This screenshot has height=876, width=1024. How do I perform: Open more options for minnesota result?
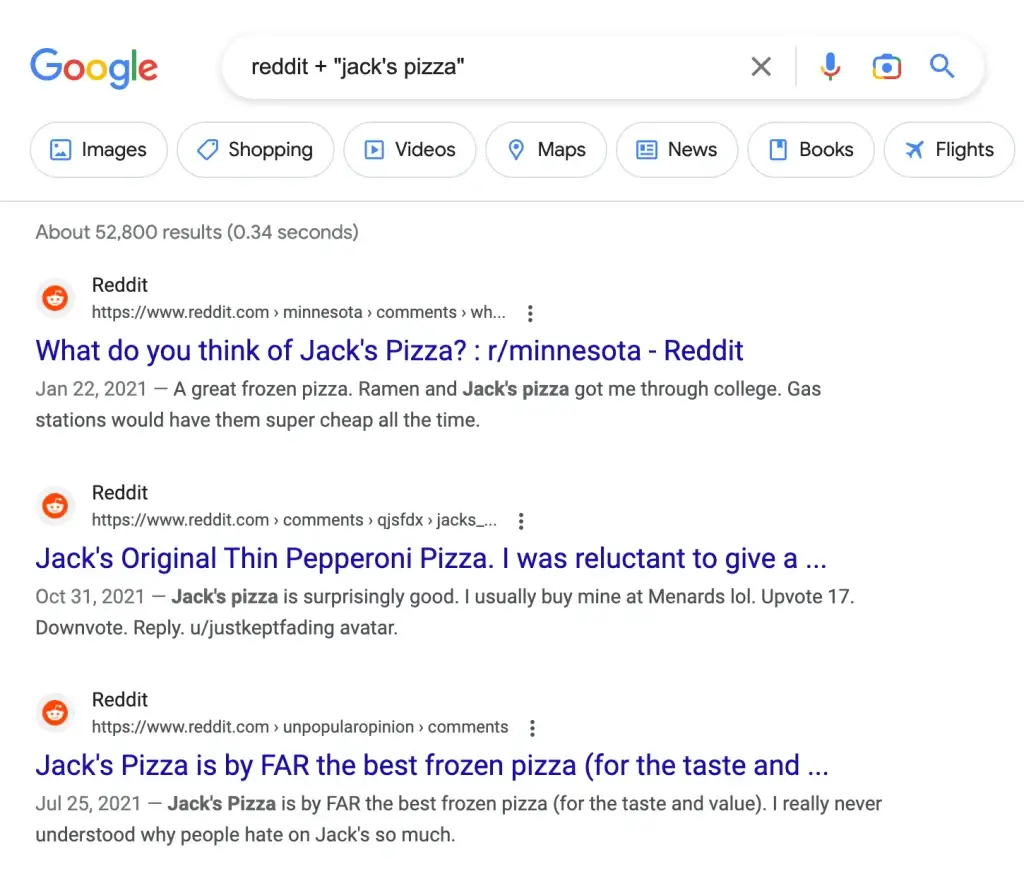click(x=530, y=314)
